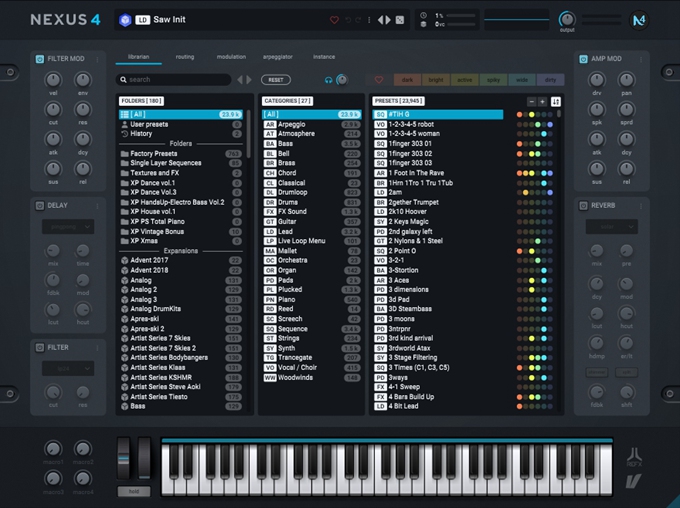Select the 2k10 Hoover preset
The height and width of the screenshot is (508, 680).
438,212
